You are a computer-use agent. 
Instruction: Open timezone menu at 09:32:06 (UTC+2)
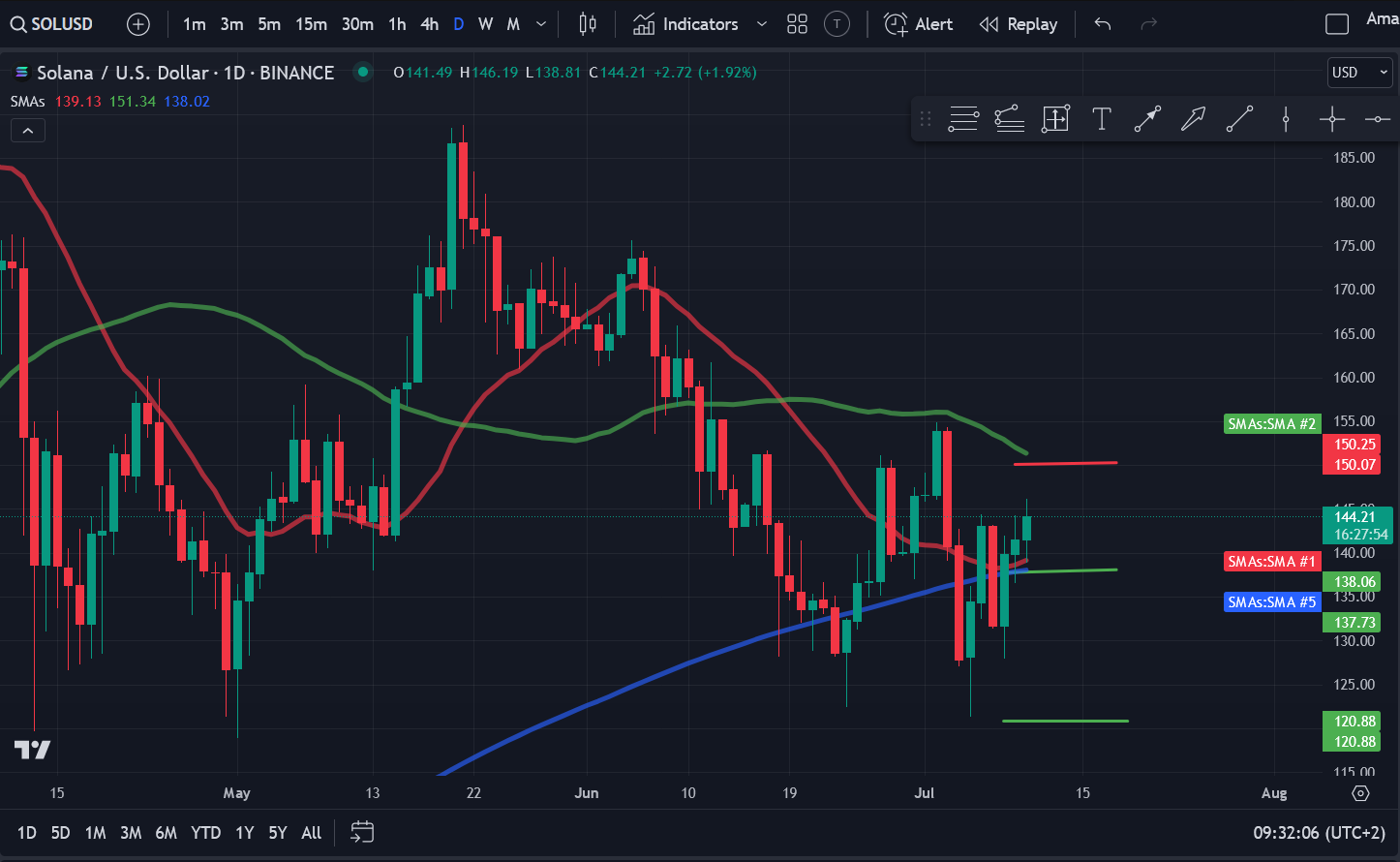[1319, 832]
